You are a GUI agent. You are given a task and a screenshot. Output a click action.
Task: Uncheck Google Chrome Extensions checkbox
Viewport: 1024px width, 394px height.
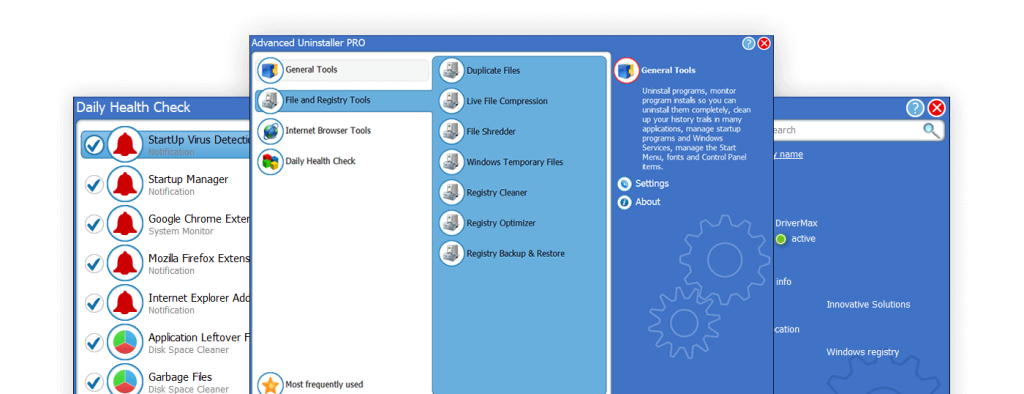click(95, 224)
